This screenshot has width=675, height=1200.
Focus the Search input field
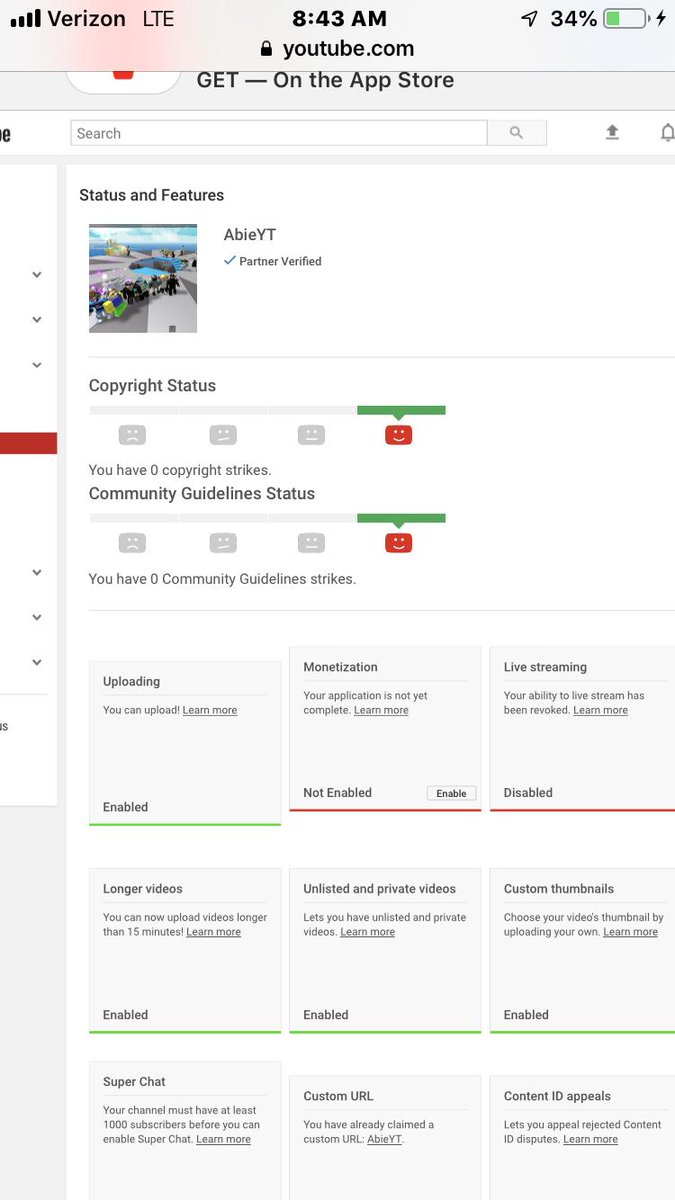coord(279,133)
